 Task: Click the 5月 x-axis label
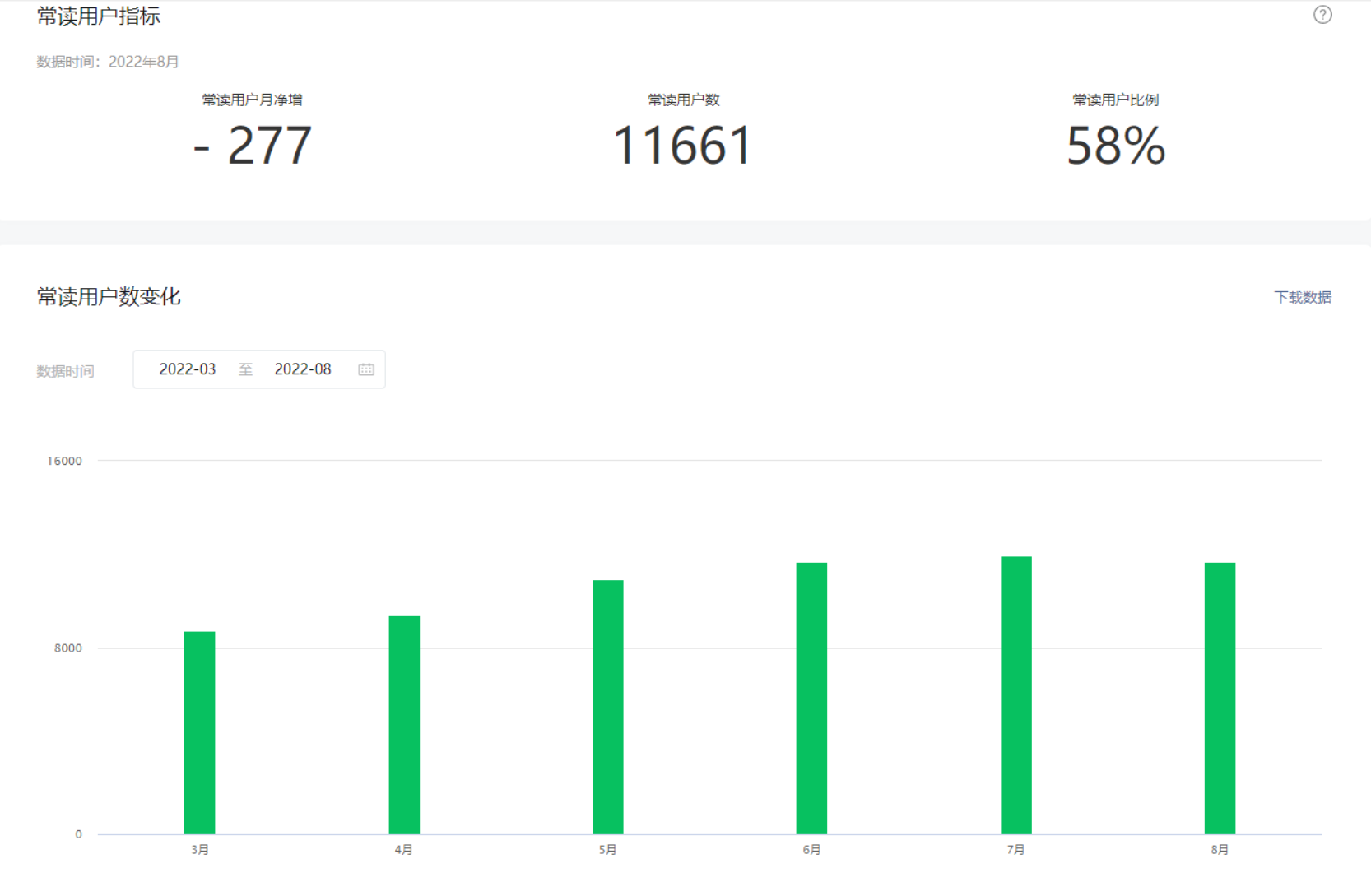[x=608, y=850]
